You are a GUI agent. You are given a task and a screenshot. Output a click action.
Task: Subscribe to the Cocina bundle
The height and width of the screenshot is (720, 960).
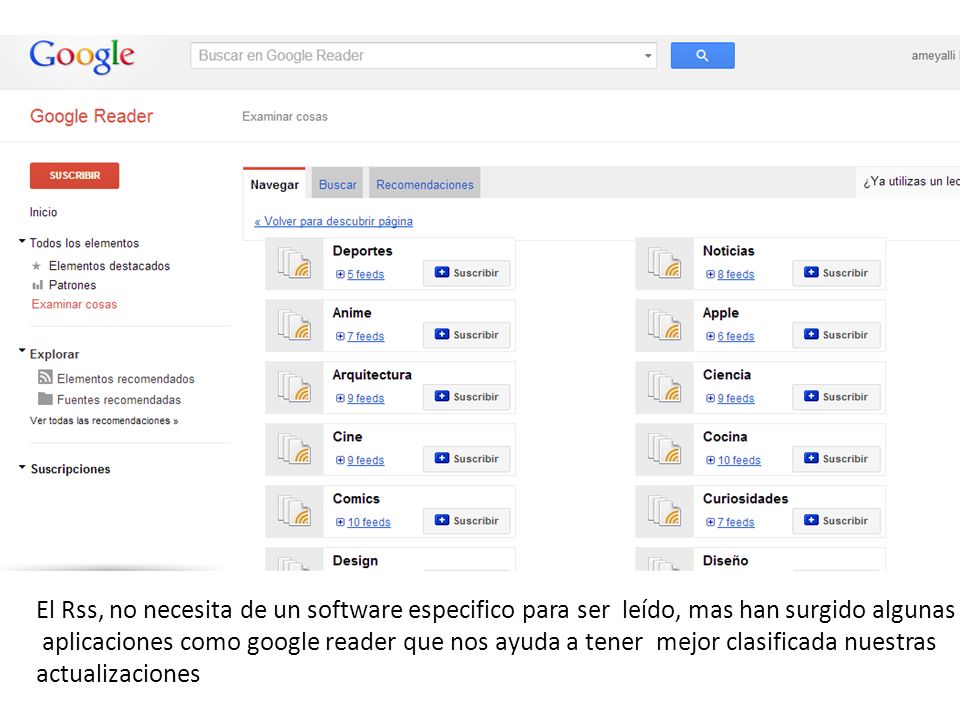click(836, 459)
